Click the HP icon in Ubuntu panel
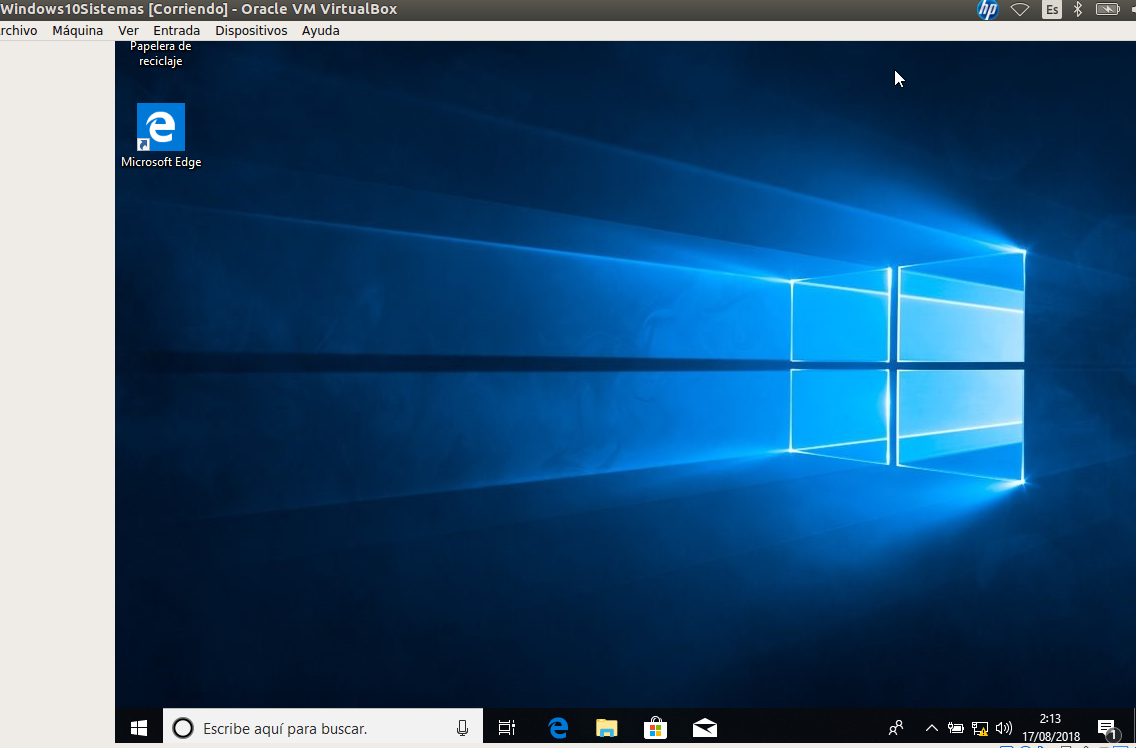1136x748 pixels. (987, 9)
